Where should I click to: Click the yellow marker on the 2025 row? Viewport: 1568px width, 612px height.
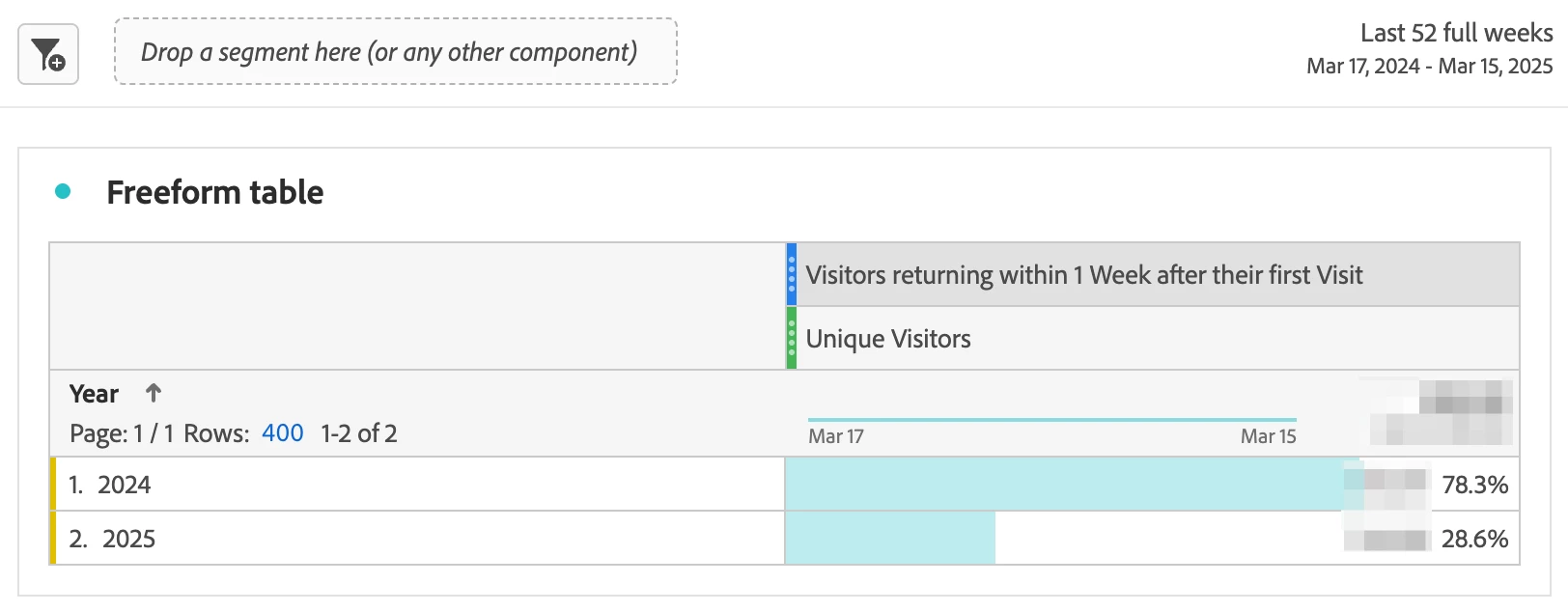coord(53,538)
